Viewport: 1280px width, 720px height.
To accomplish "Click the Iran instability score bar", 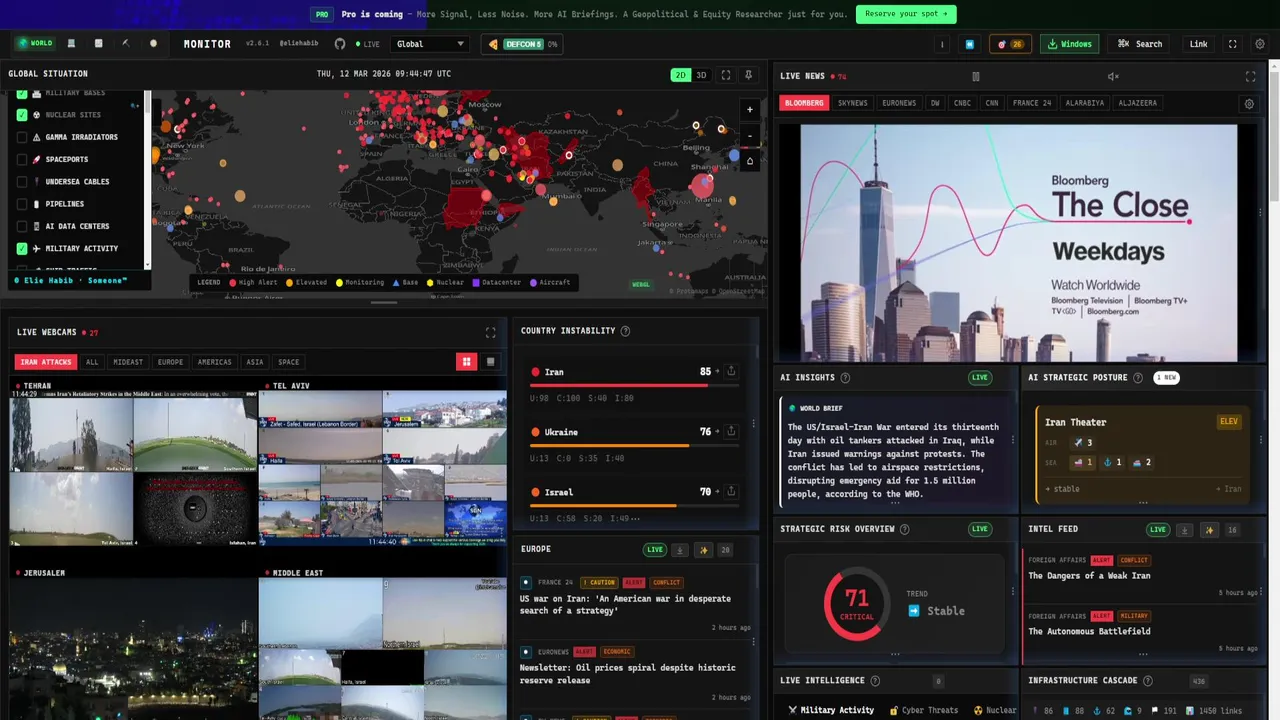I will (635, 385).
